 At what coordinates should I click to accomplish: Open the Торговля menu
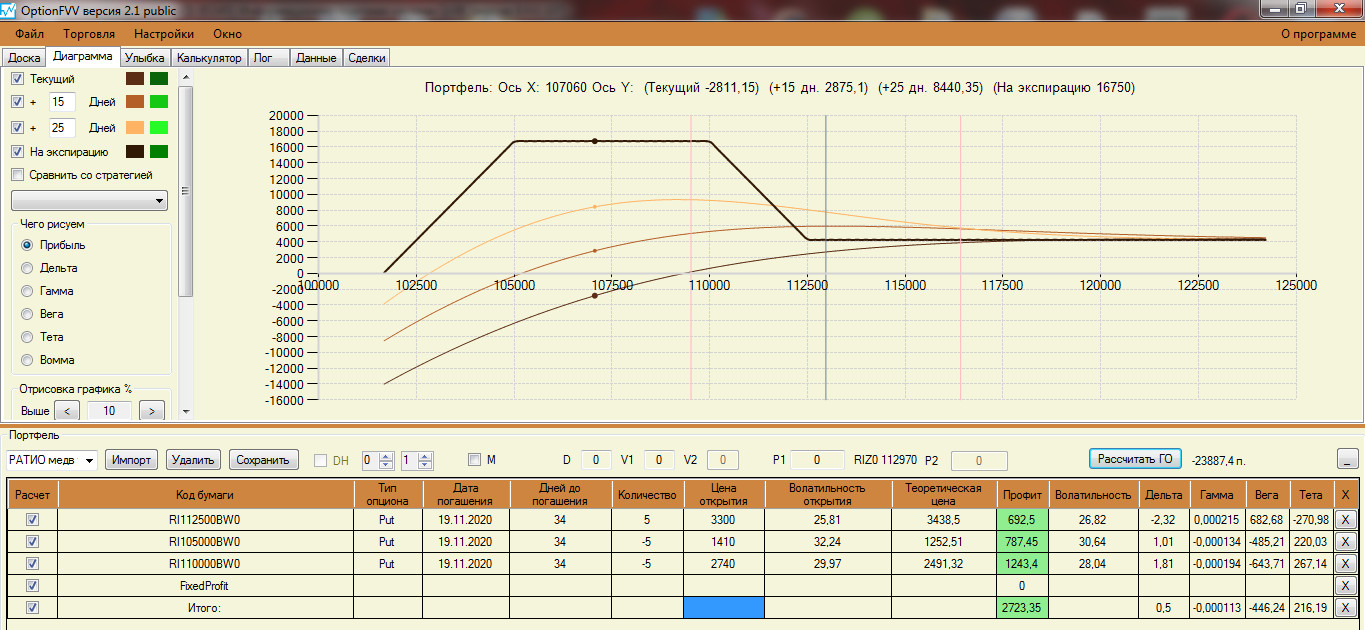89,34
